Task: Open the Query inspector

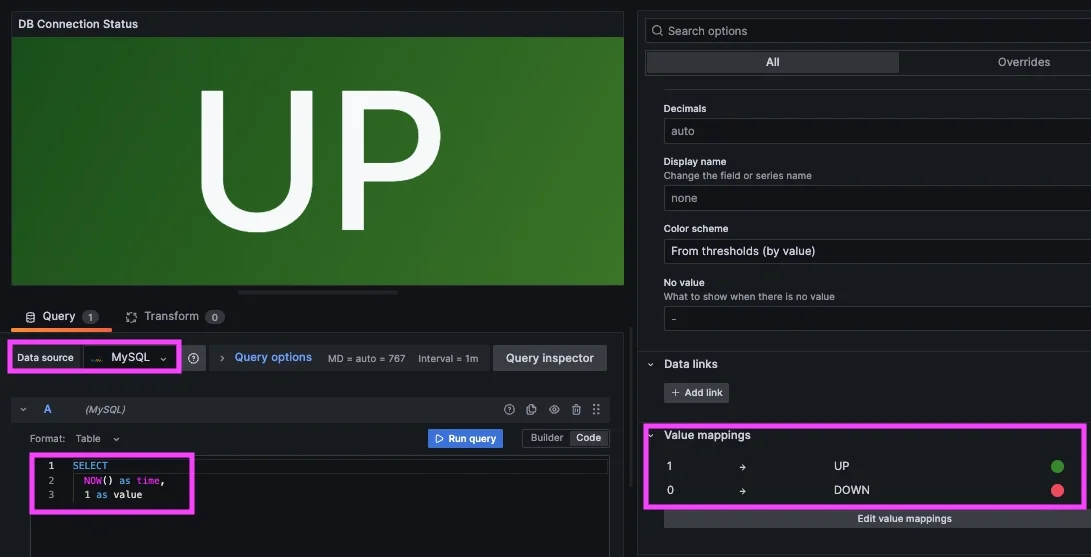Action: [x=550, y=358]
